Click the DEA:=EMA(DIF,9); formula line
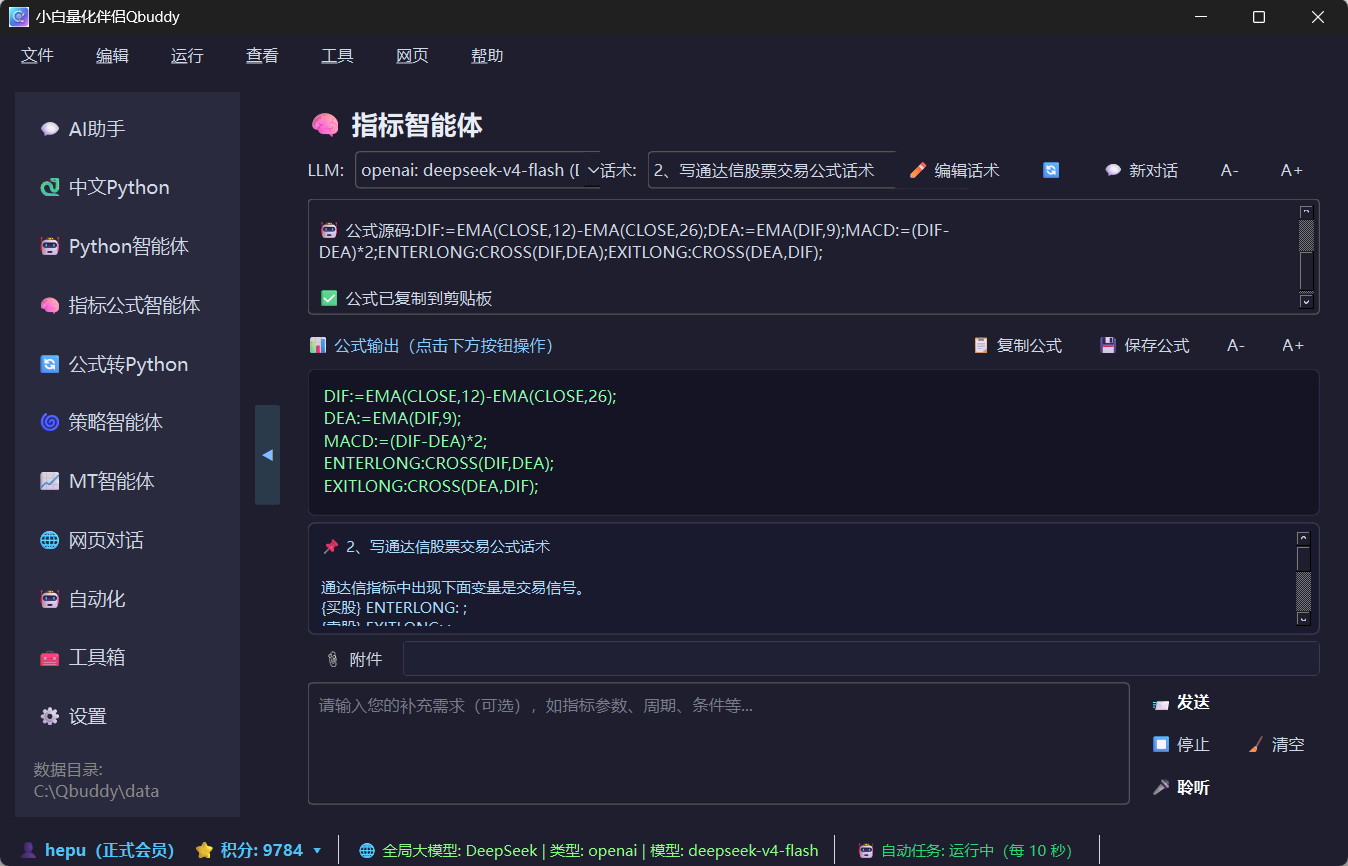Image resolution: width=1348 pixels, height=866 pixels. point(393,418)
